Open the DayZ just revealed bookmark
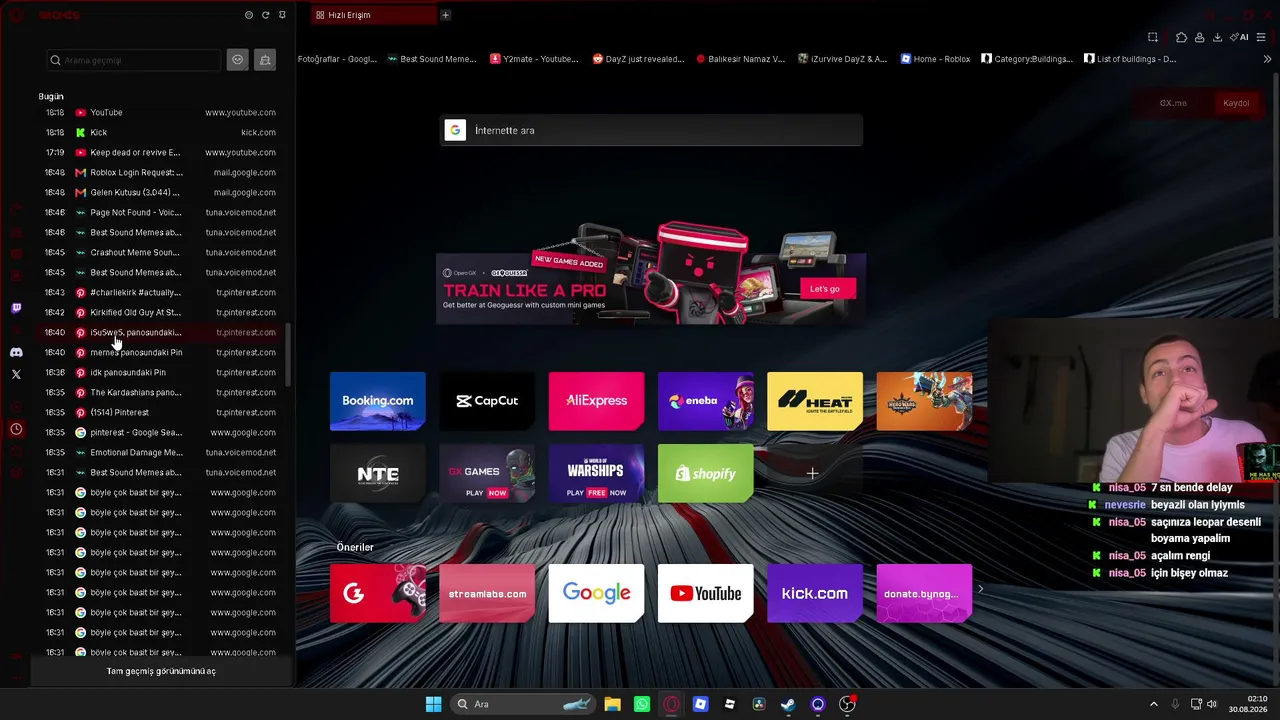Image resolution: width=1280 pixels, height=720 pixels. [x=638, y=59]
